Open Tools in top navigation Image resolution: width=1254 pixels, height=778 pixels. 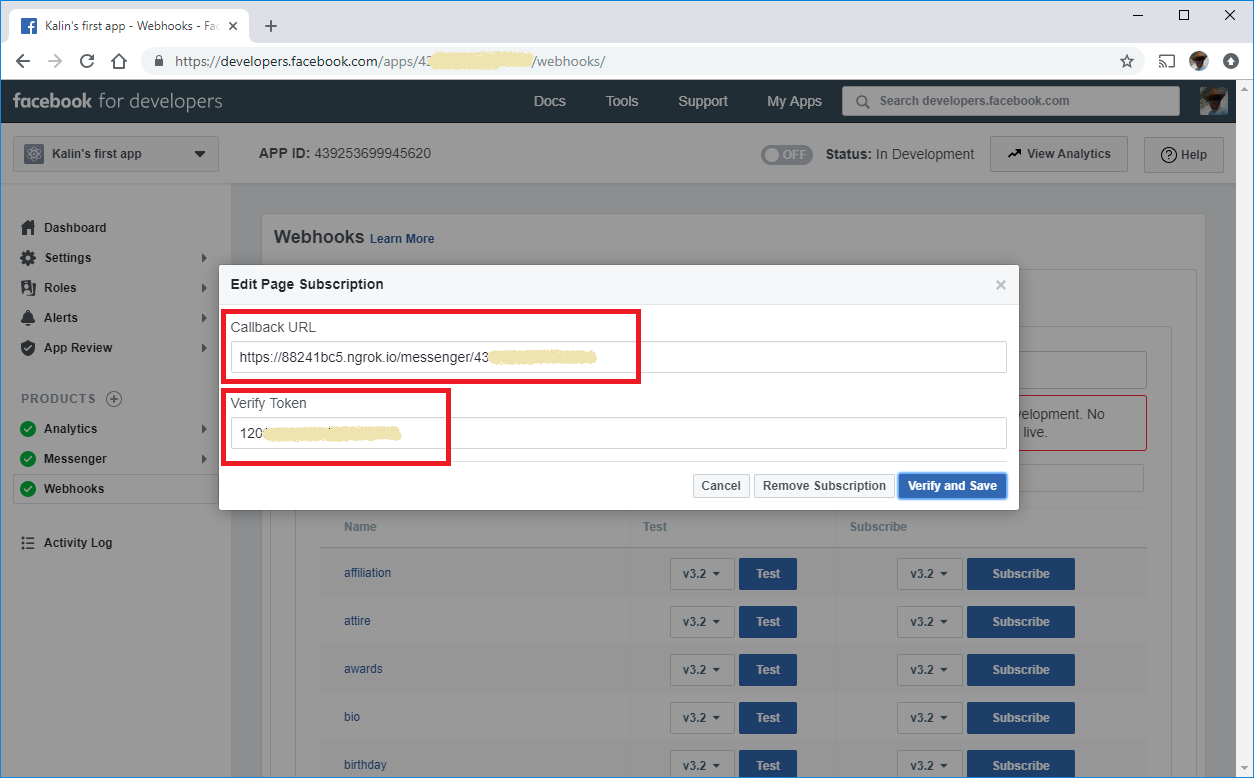[622, 101]
